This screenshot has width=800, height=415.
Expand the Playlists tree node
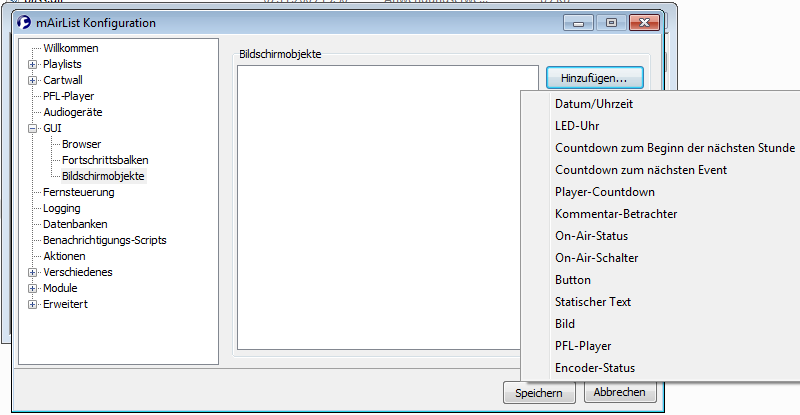(x=33, y=64)
